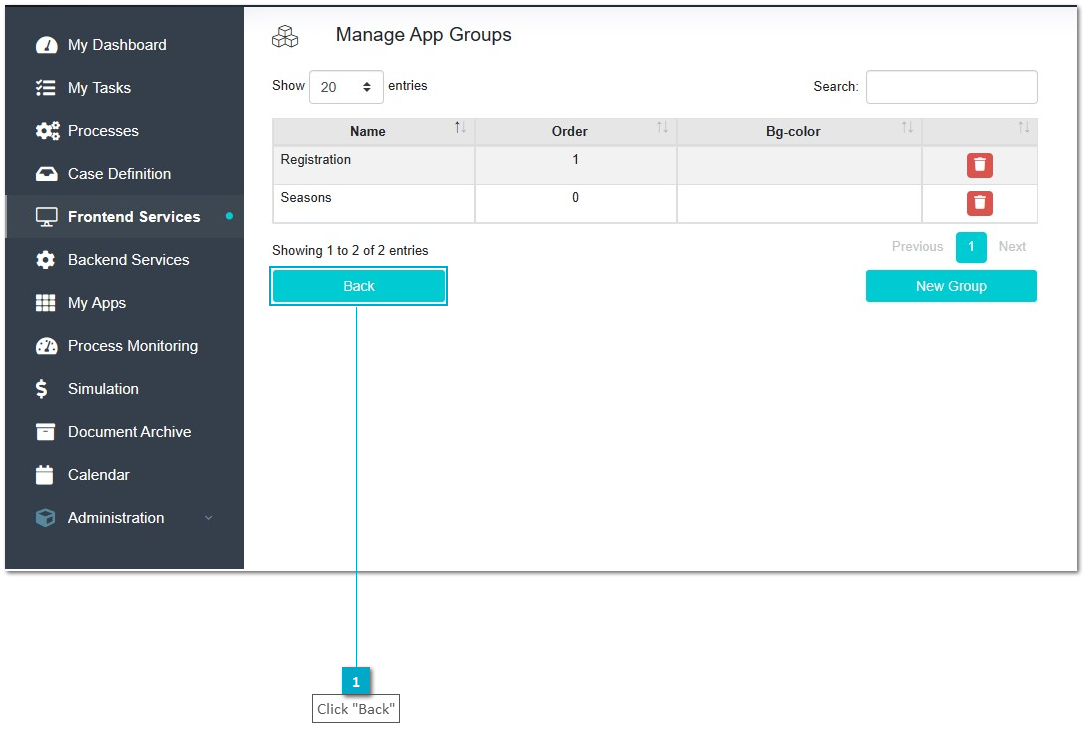
Task: Click the My Tasks checklist icon
Action: 46,88
